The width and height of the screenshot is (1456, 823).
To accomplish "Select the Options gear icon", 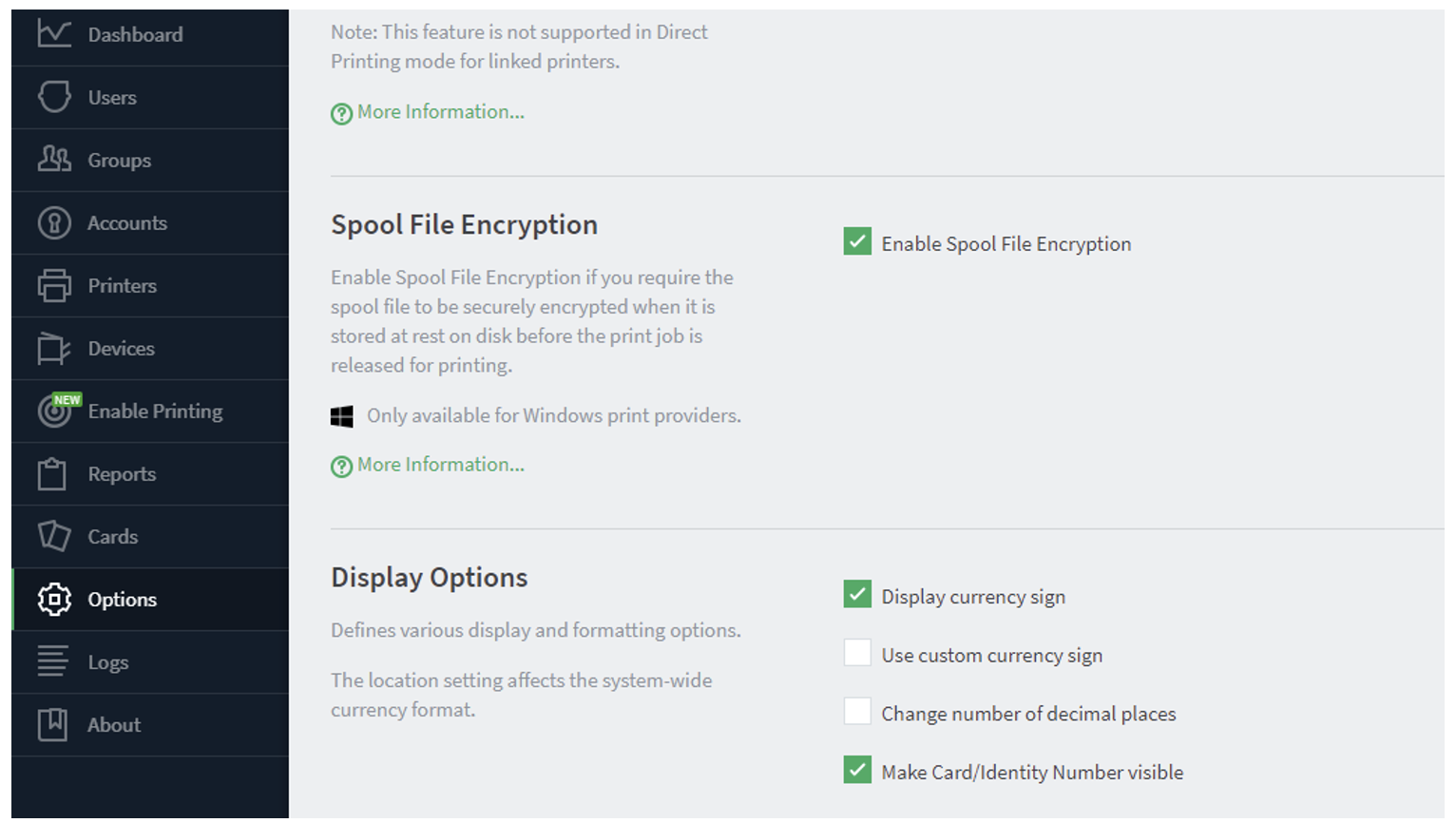I will point(54,599).
